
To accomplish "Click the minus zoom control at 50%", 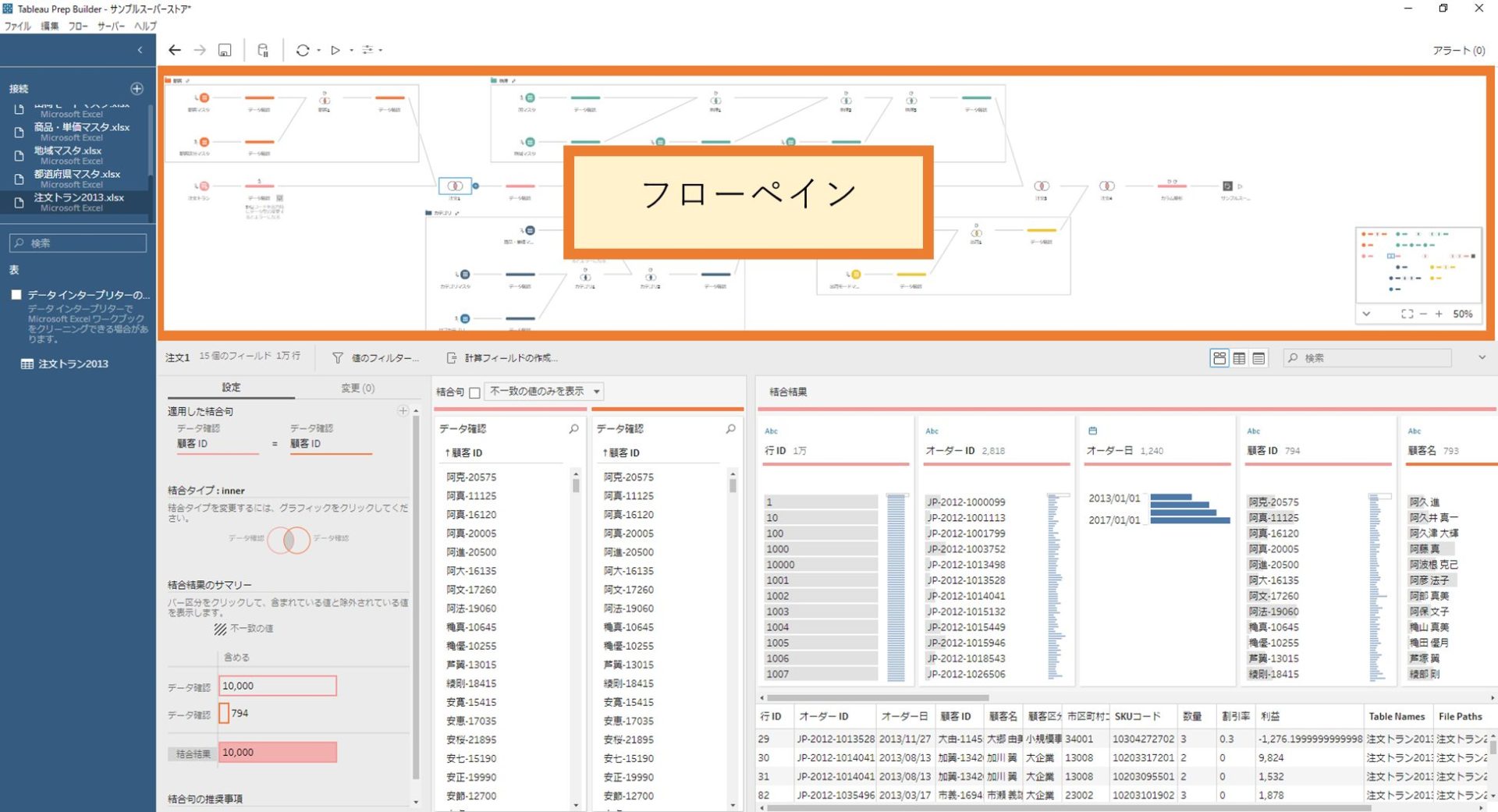I will click(1424, 314).
